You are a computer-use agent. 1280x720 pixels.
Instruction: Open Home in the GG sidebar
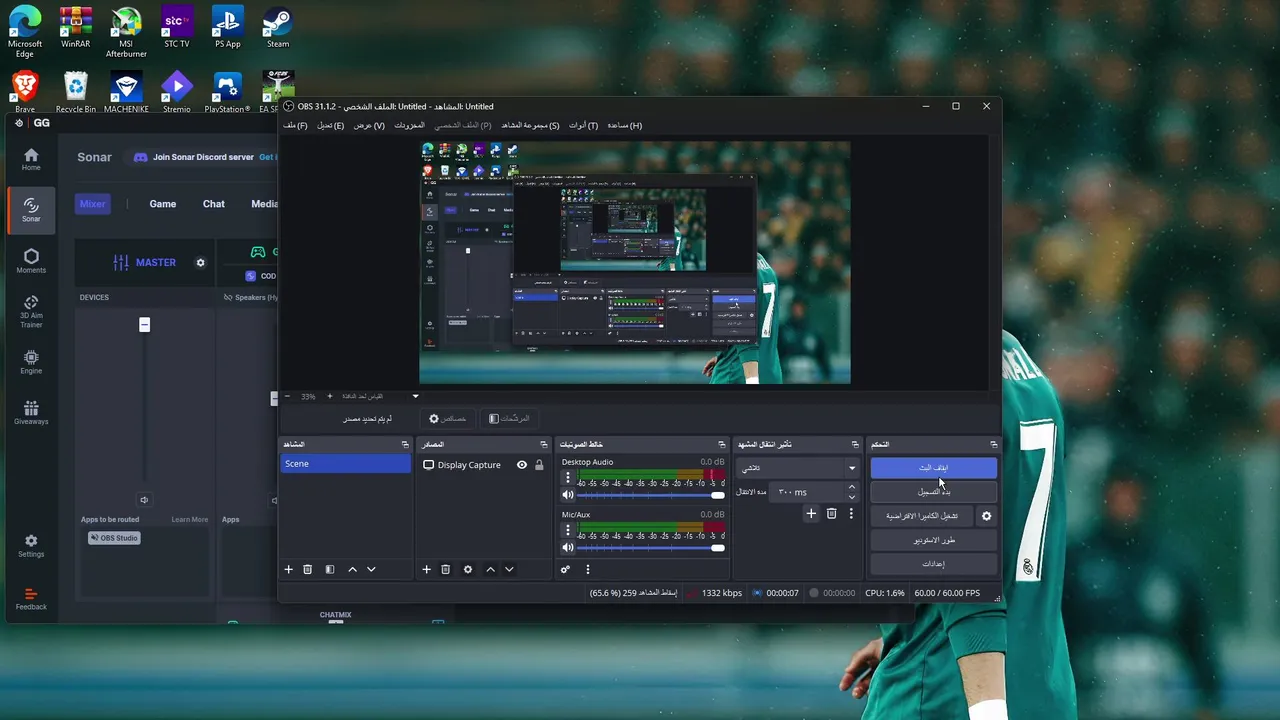(31, 159)
